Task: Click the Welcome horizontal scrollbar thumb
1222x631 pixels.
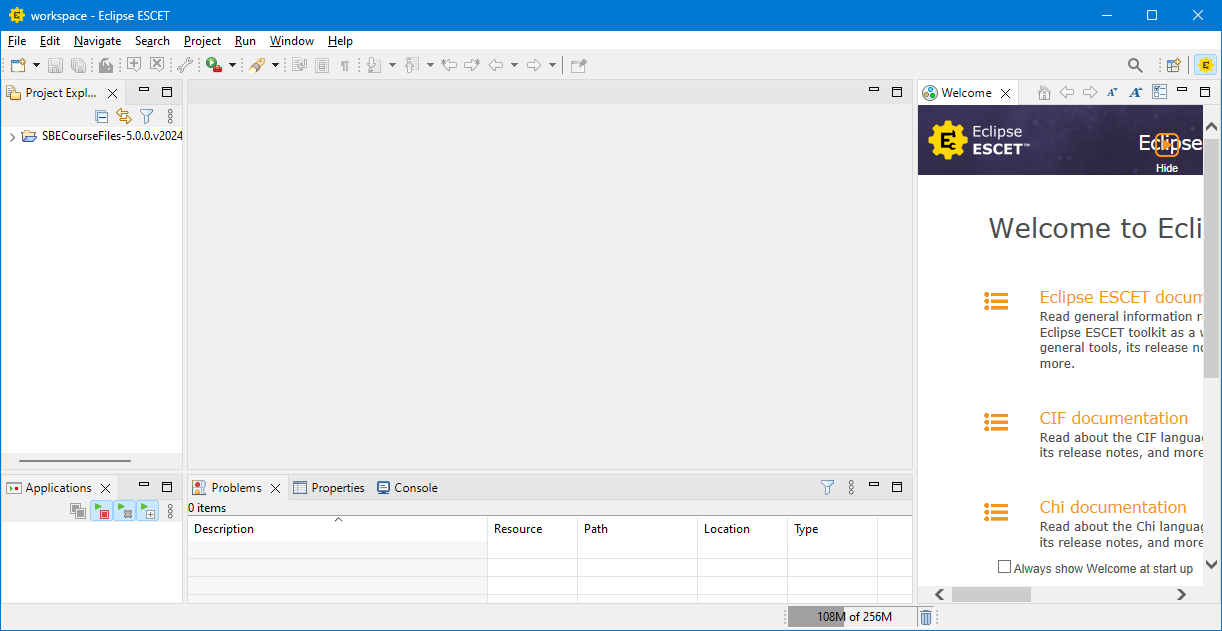Action: pyautogui.click(x=990, y=594)
